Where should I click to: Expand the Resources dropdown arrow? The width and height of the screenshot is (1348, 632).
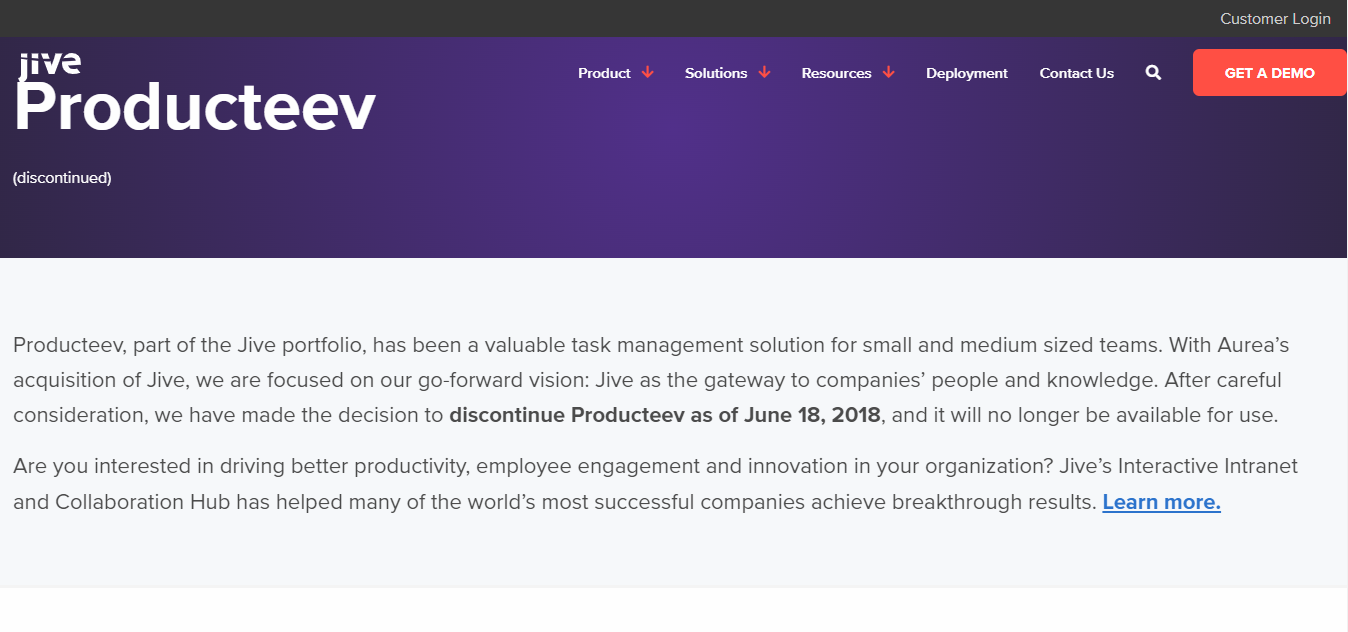coord(888,73)
